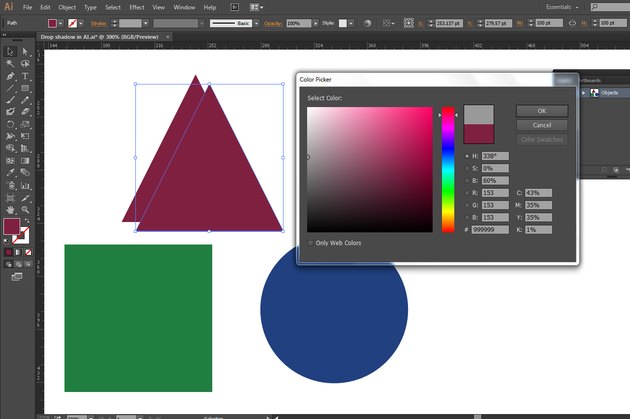The image size is (630, 419).
Task: Open the graphic Style dropdown
Action: 351,23
